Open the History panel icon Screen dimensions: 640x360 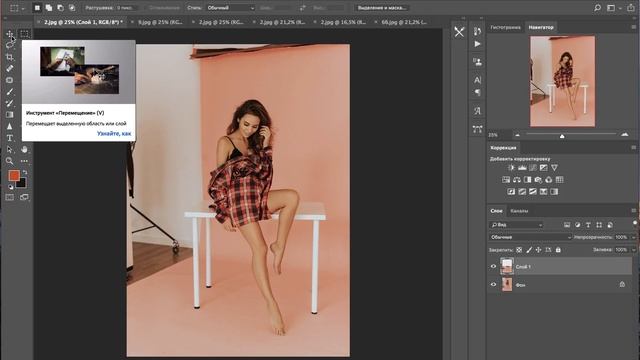click(x=477, y=31)
